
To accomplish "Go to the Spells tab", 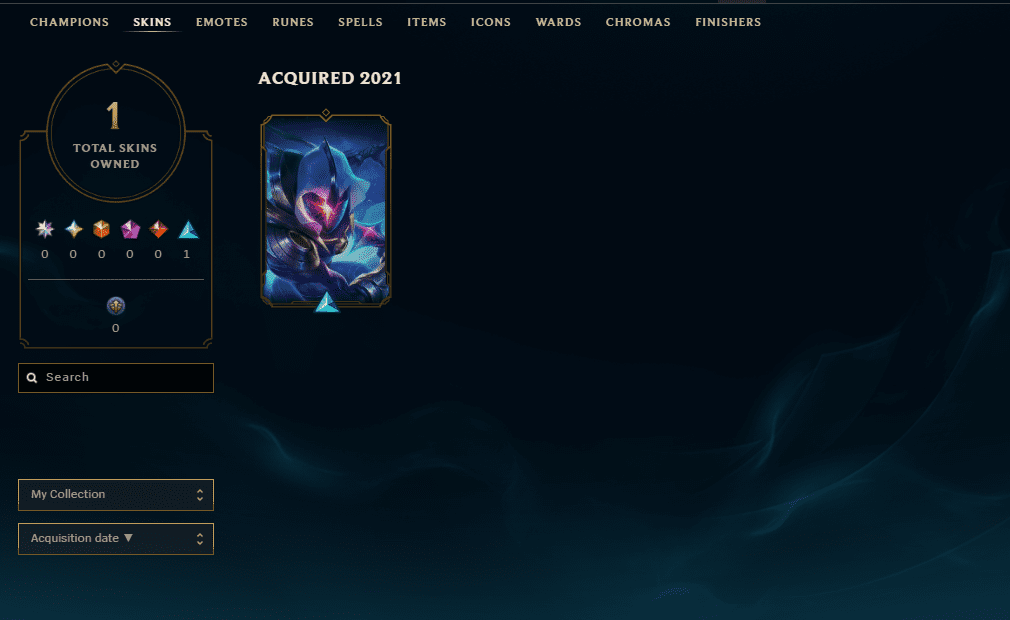I will (360, 22).
